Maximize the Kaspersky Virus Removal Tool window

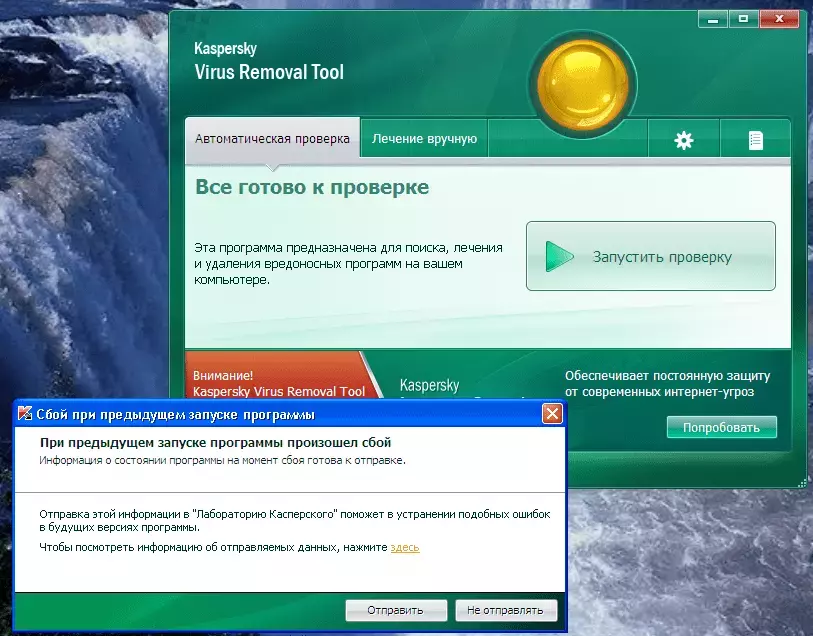click(x=744, y=19)
